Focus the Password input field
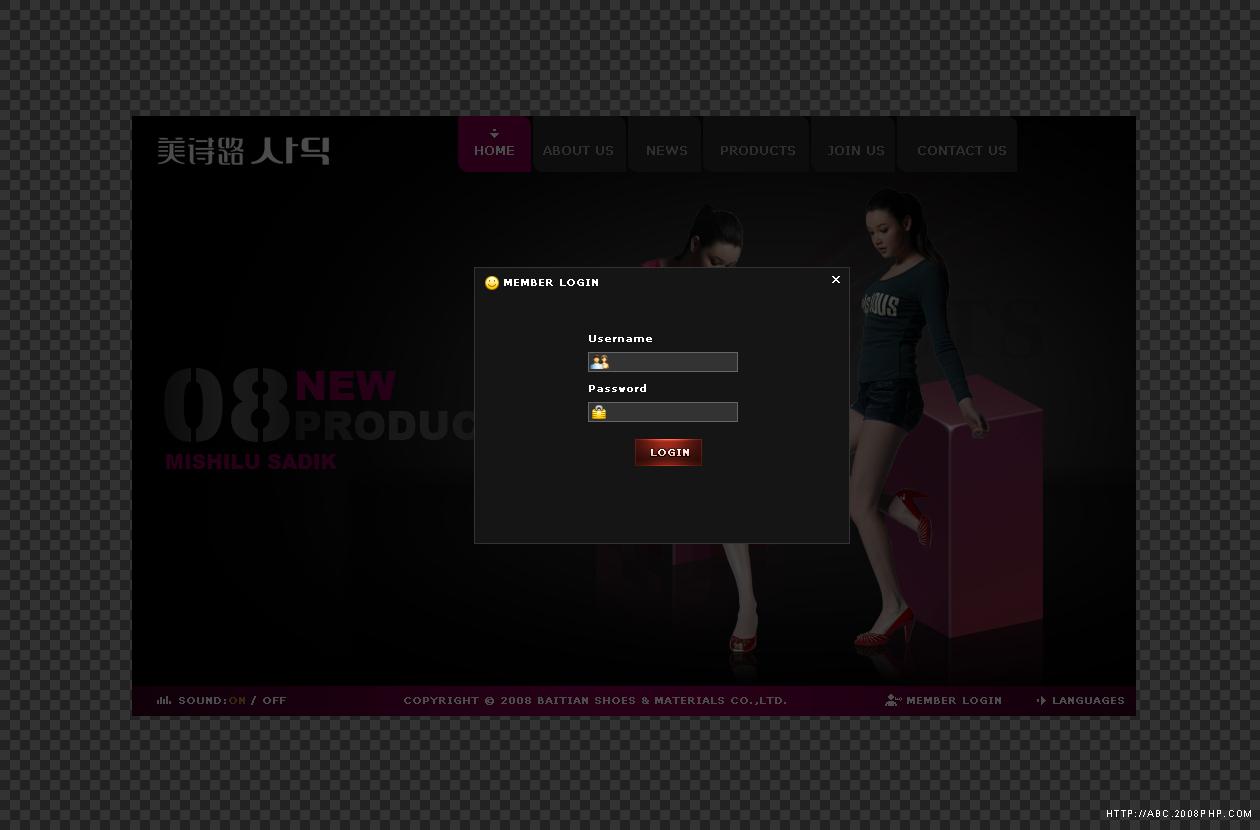The height and width of the screenshot is (830, 1260). pos(672,412)
